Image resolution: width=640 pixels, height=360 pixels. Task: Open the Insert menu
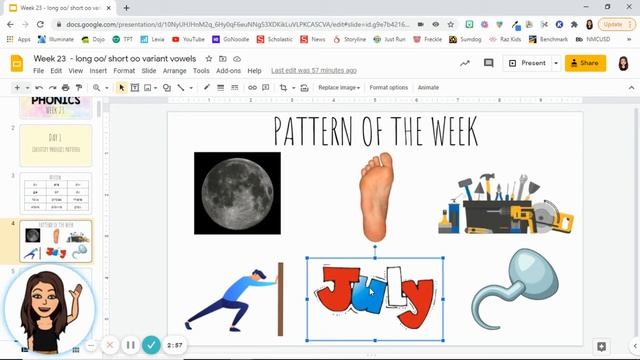pos(98,71)
